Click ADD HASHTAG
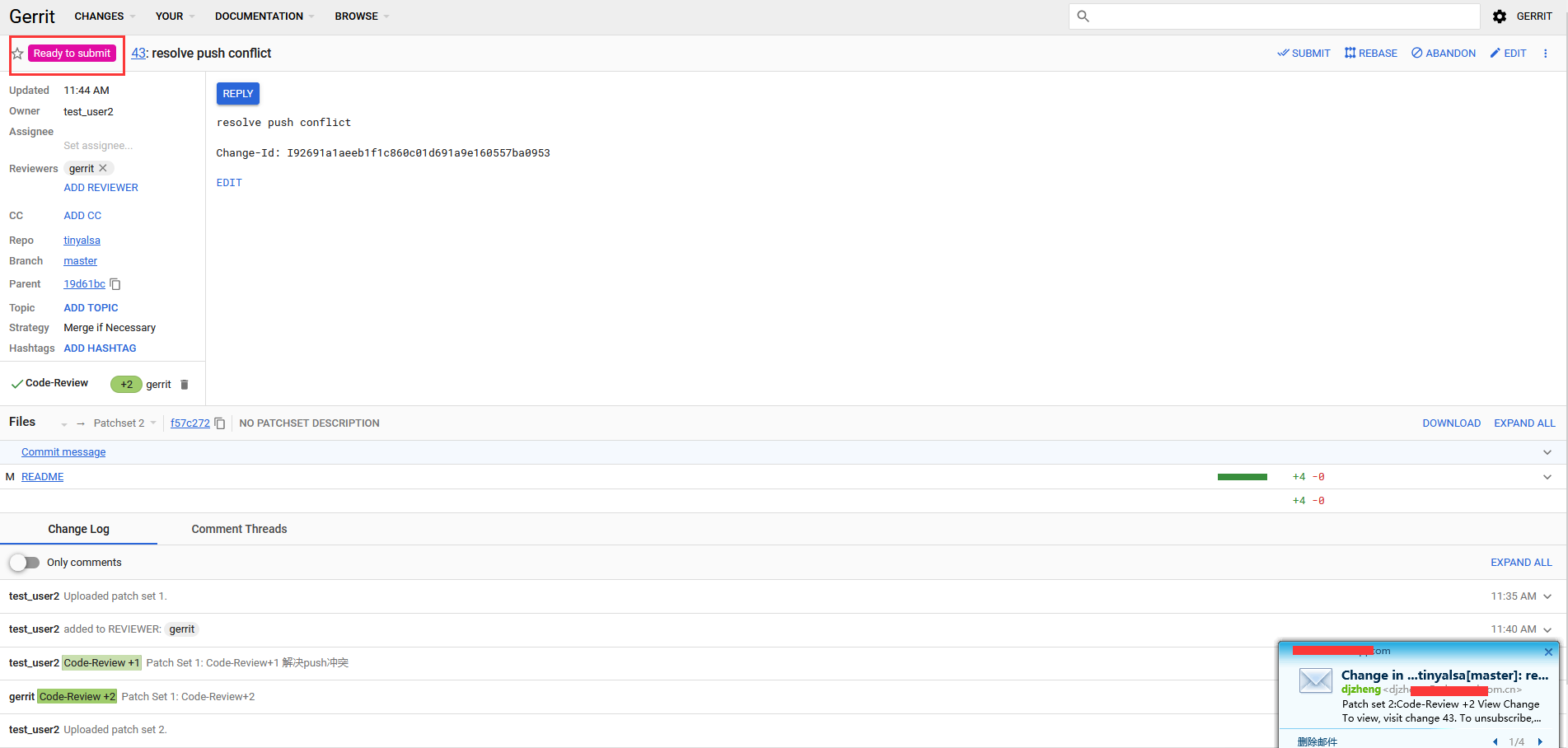 pyautogui.click(x=100, y=348)
